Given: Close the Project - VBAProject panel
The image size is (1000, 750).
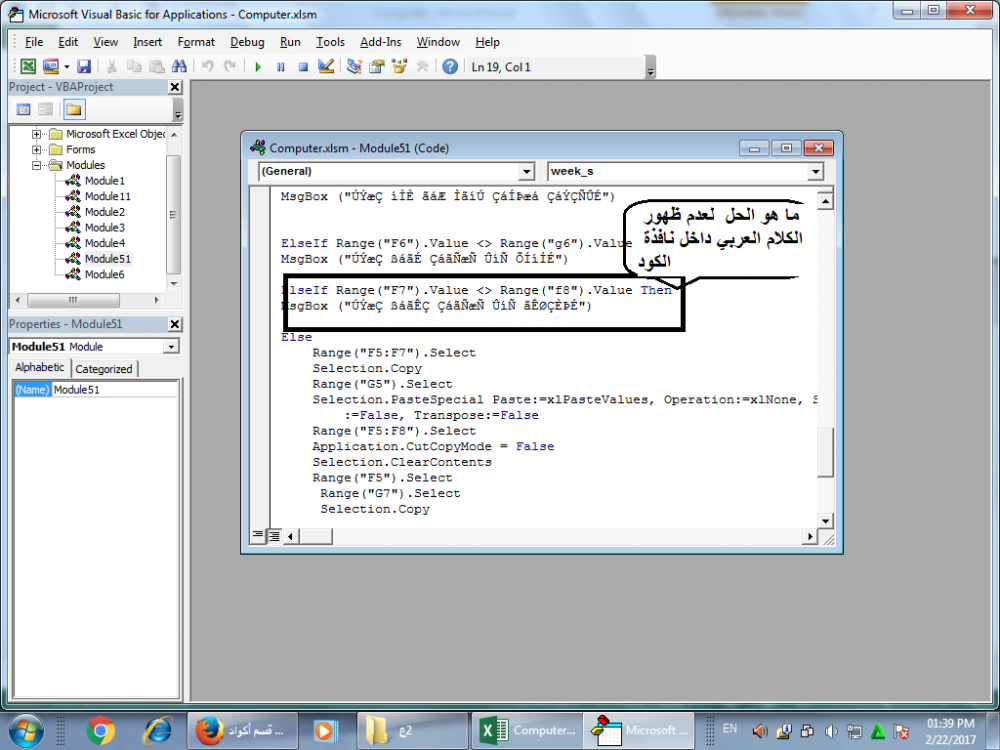Looking at the screenshot, I should point(175,87).
